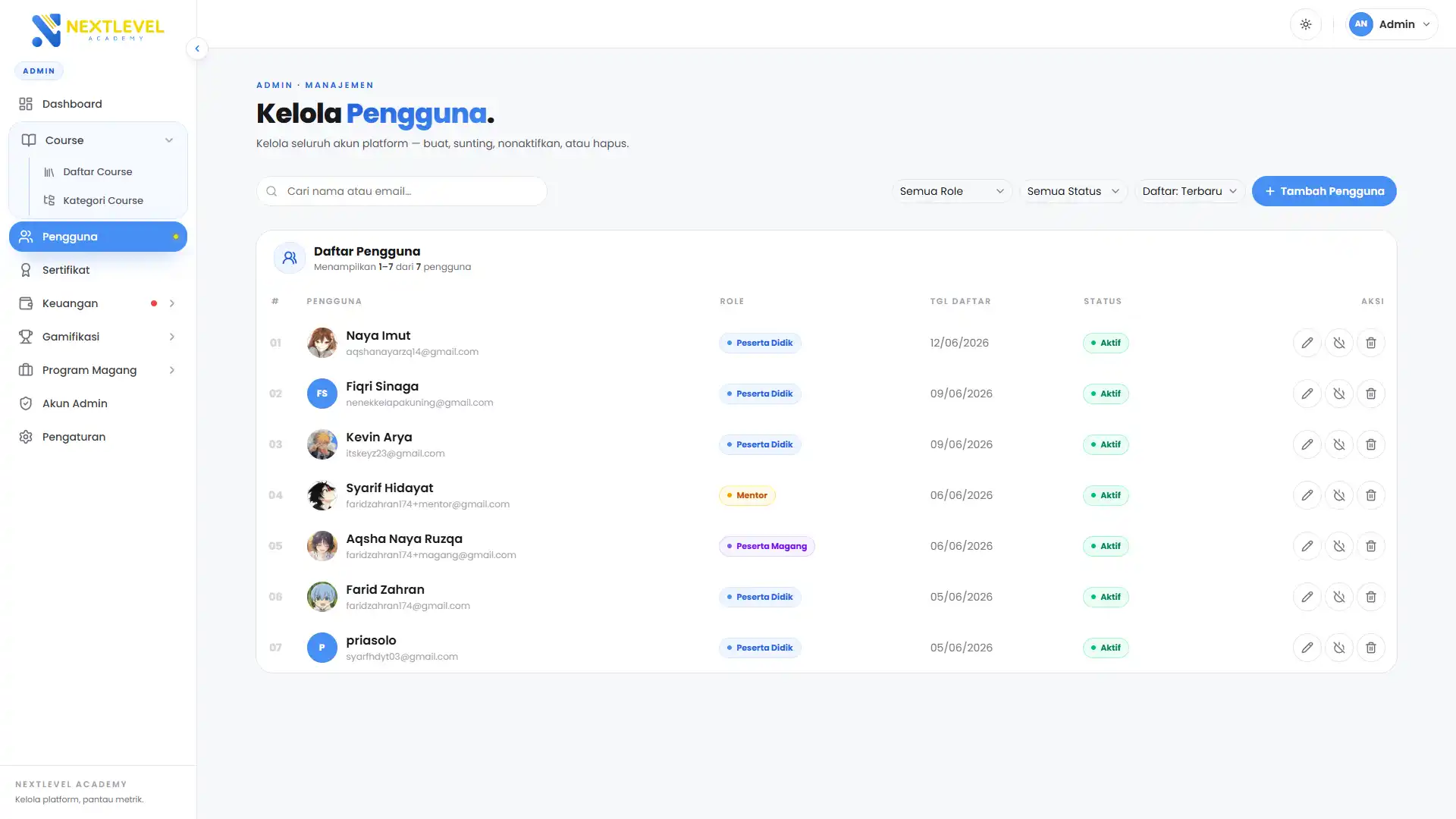The width and height of the screenshot is (1456, 819).
Task: Toggle light/dark theme sun icon
Action: (1305, 24)
